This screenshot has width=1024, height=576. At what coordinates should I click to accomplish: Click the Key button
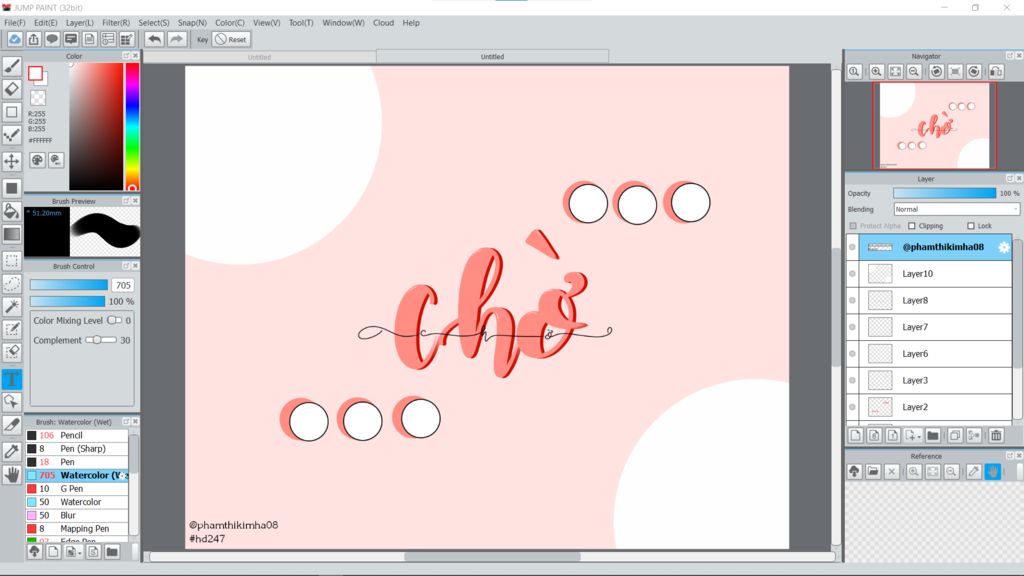202,39
